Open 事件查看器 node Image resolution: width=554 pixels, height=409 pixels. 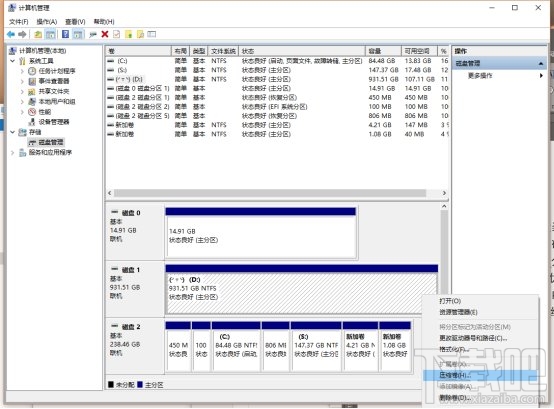pyautogui.click(x=54, y=81)
